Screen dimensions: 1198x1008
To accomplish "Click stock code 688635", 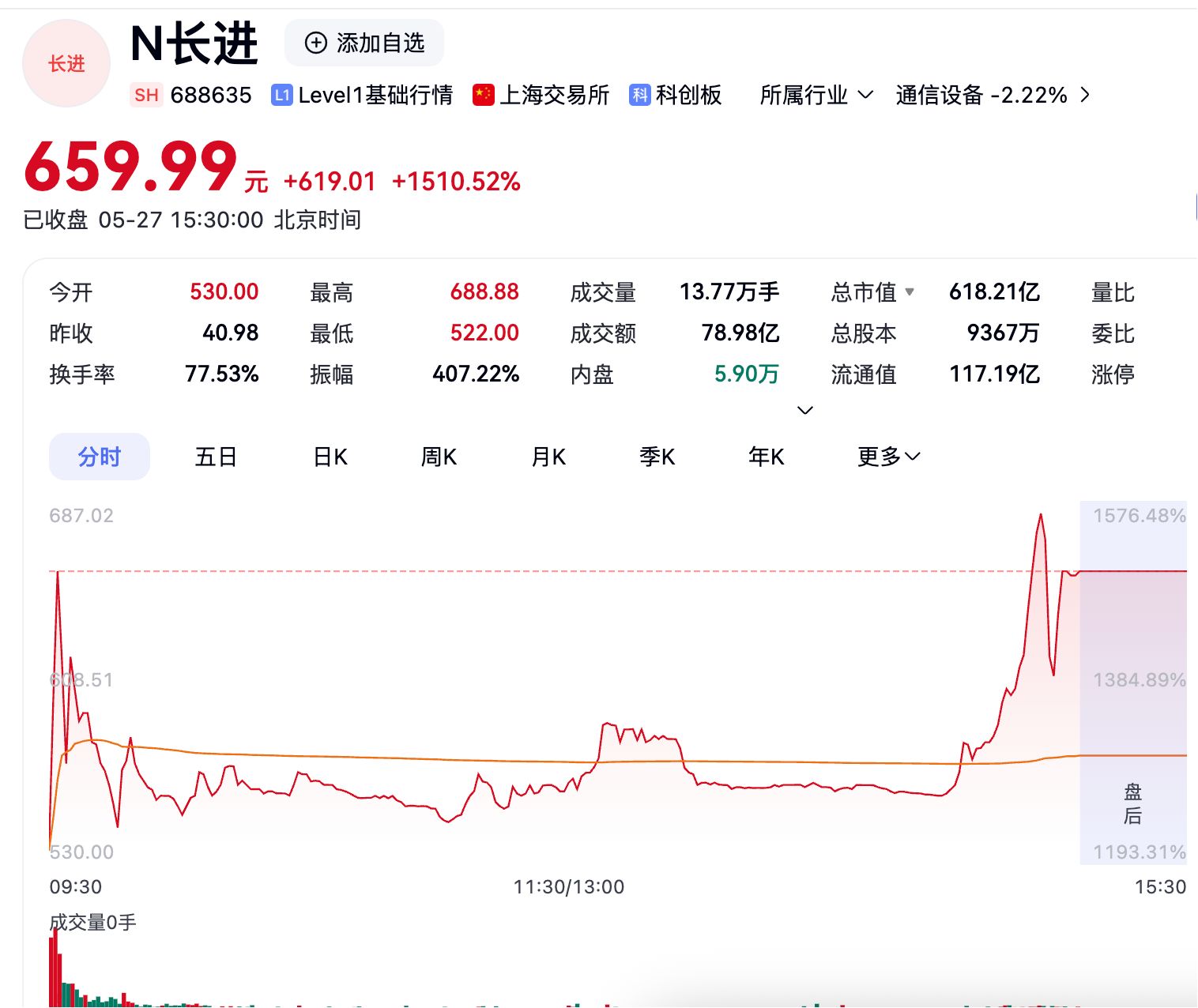I will click(211, 96).
